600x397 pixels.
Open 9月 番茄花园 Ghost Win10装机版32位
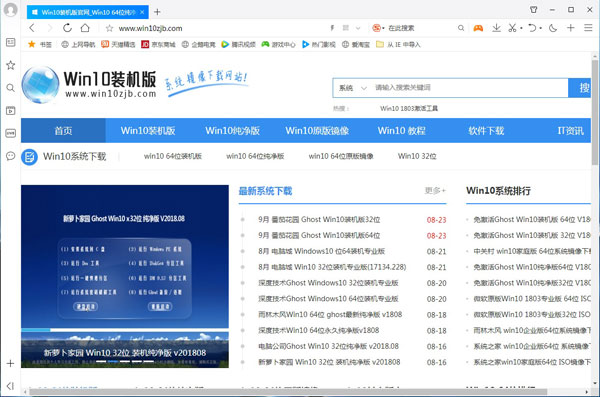319,220
